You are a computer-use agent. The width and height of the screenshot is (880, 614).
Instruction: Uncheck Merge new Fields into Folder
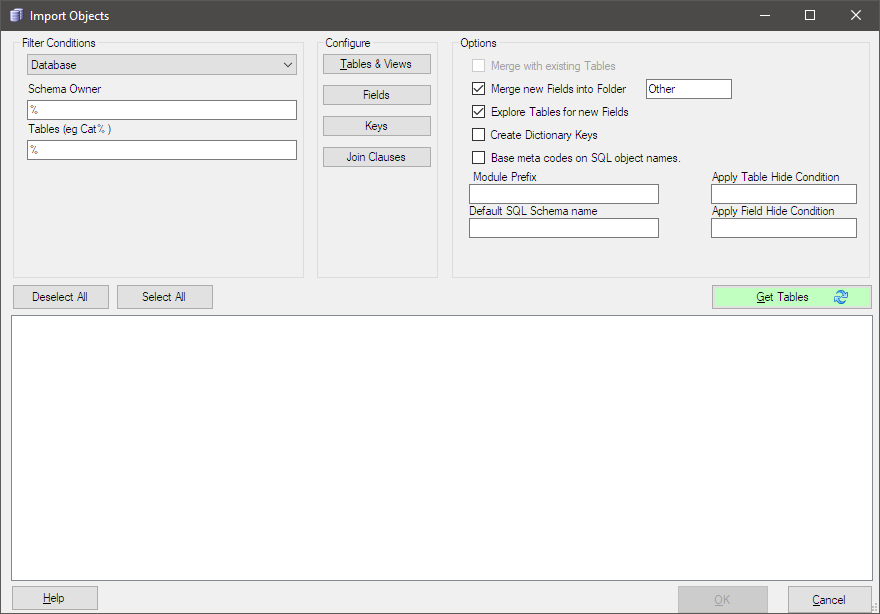[478, 89]
